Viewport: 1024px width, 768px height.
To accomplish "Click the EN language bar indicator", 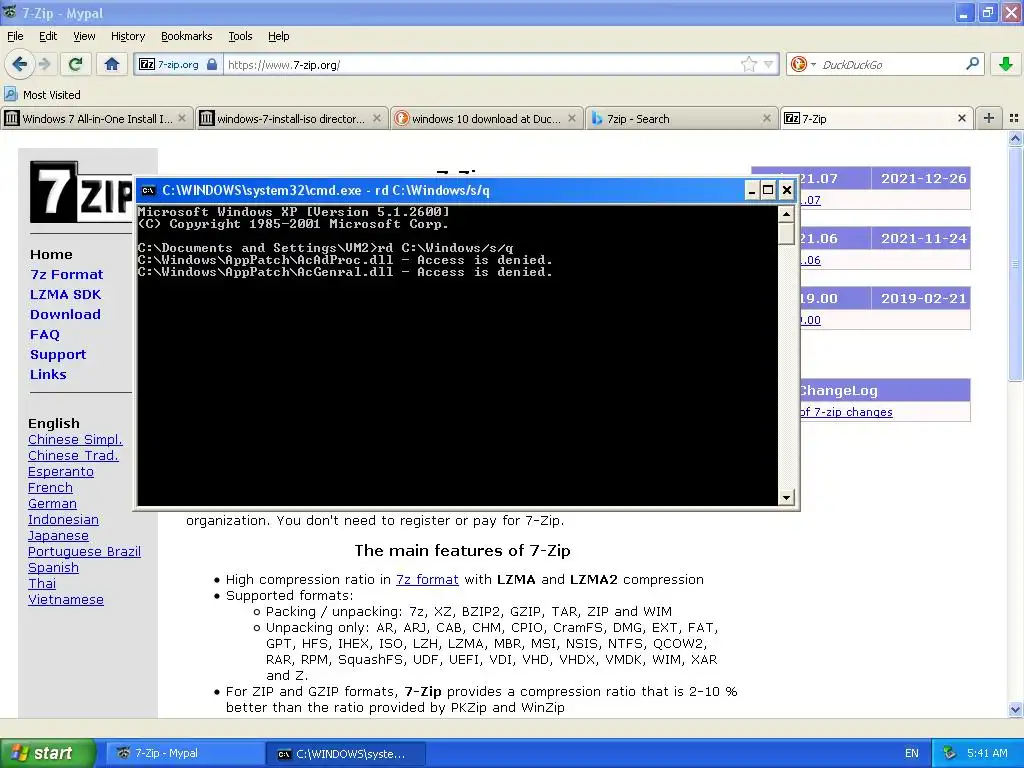I will tap(912, 753).
